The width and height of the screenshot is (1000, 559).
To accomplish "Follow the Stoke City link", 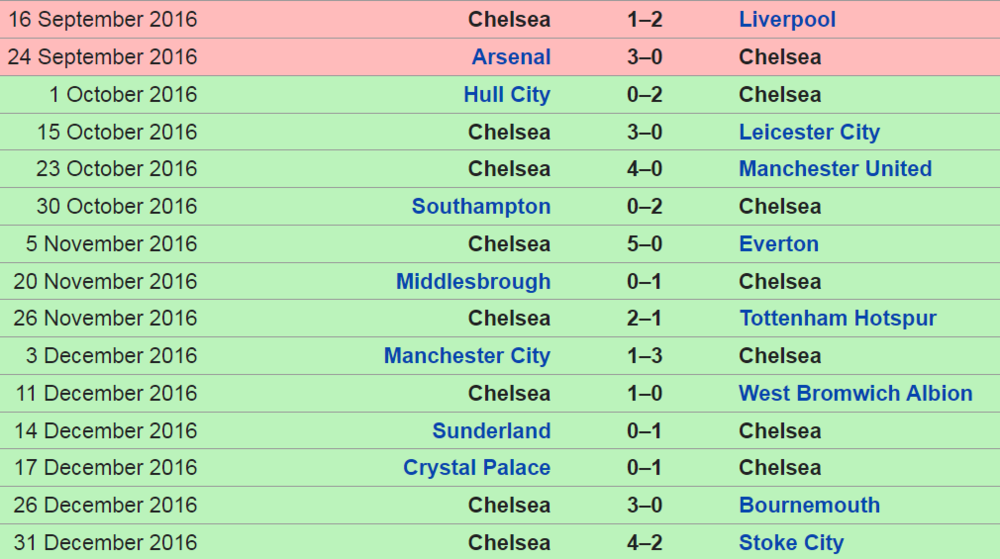I will [x=791, y=542].
